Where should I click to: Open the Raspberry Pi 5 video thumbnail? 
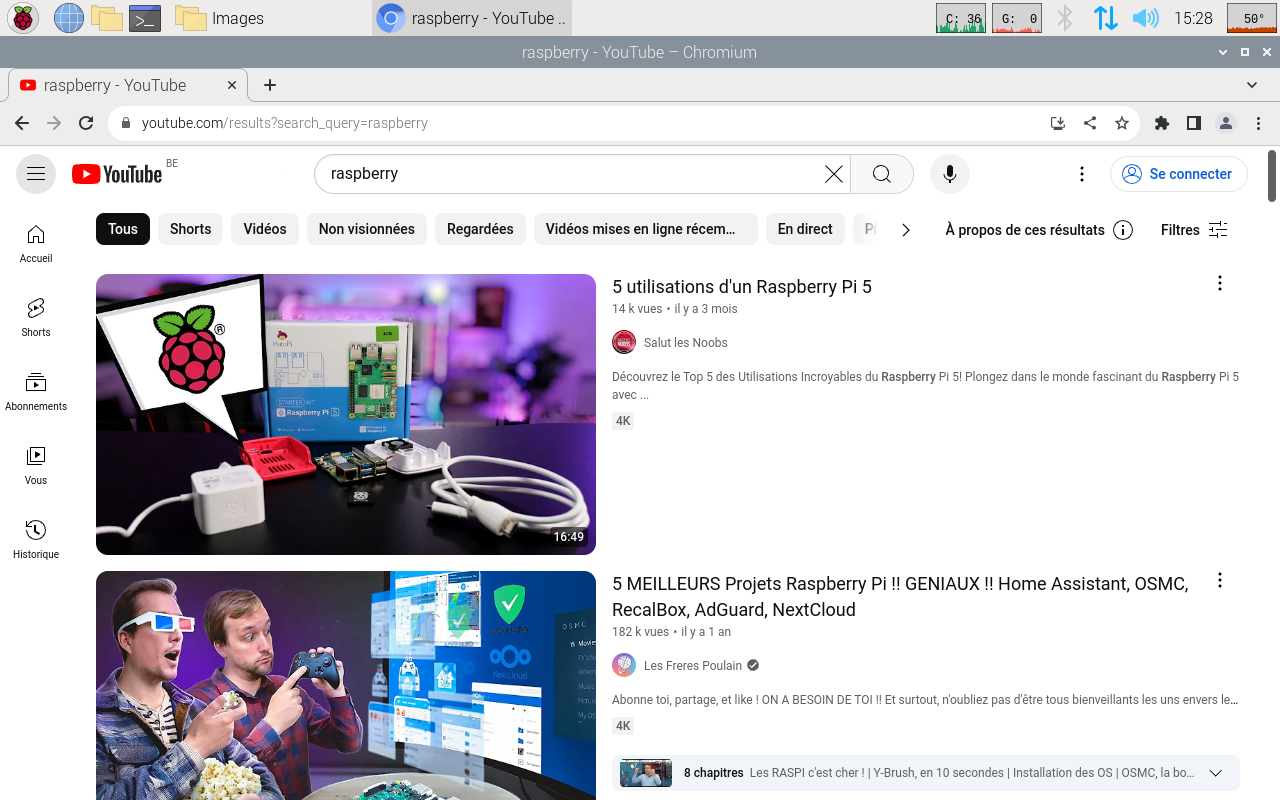tap(346, 414)
